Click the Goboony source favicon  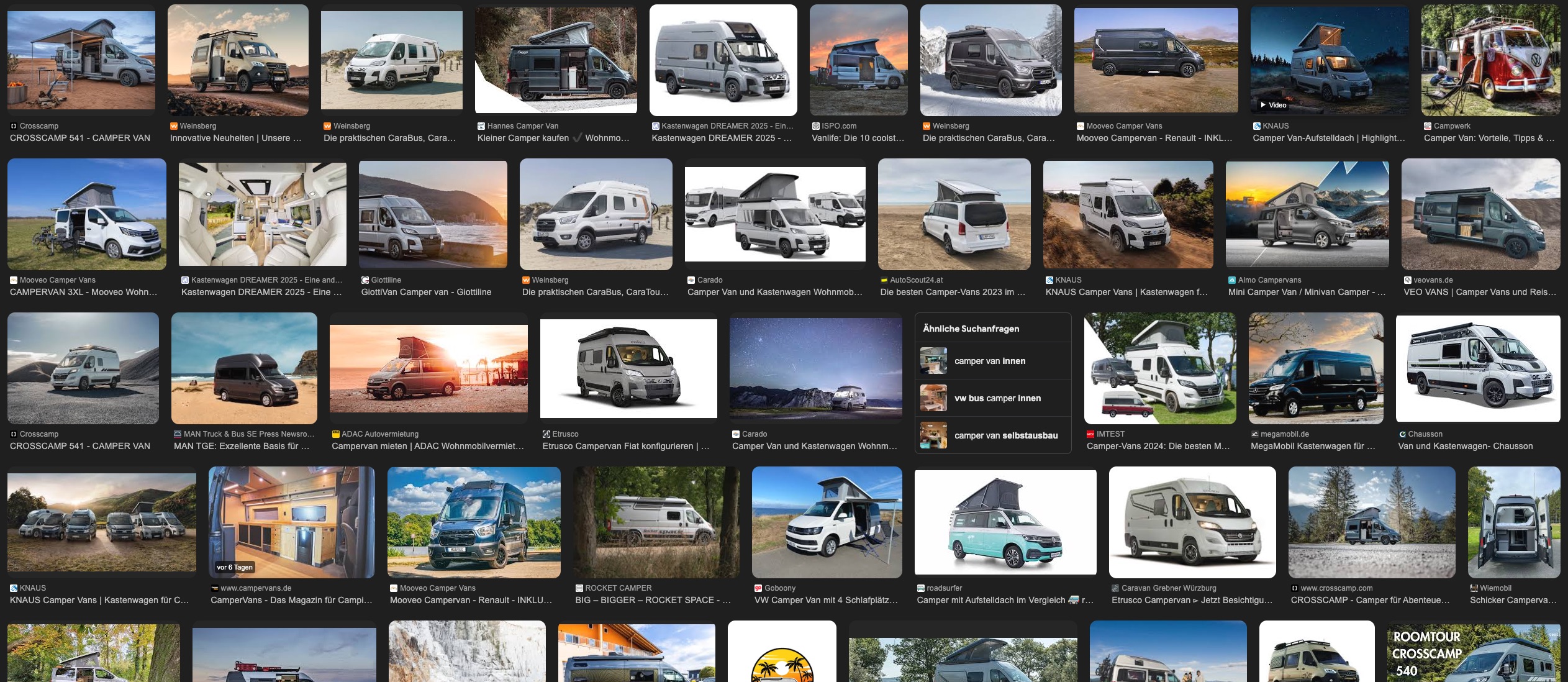[x=758, y=588]
